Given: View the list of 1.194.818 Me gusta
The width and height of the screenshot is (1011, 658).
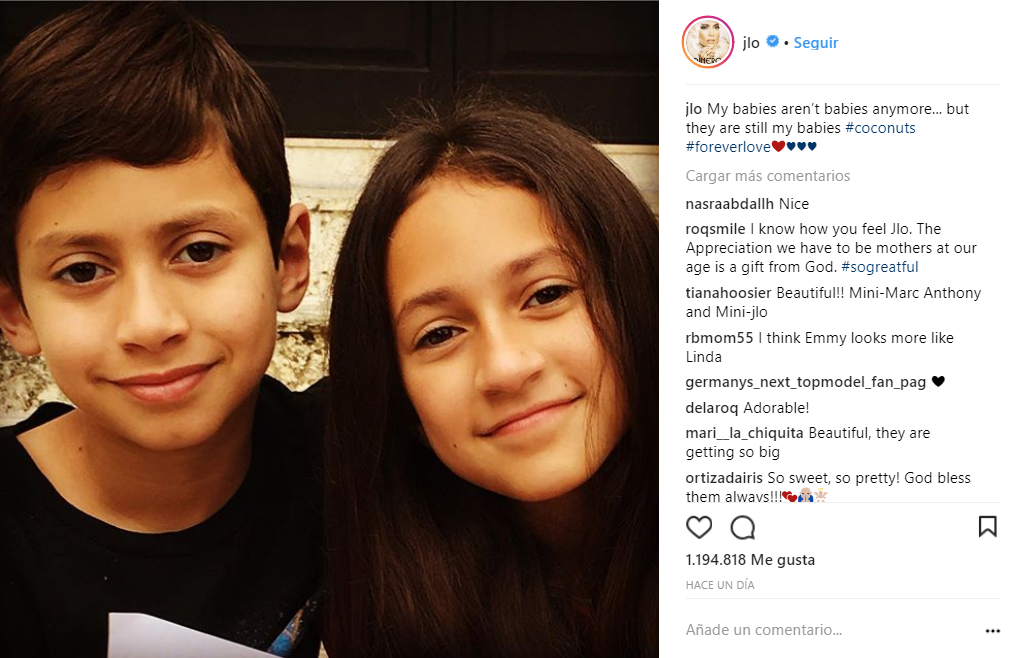Looking at the screenshot, I should pyautogui.click(x=750, y=559).
